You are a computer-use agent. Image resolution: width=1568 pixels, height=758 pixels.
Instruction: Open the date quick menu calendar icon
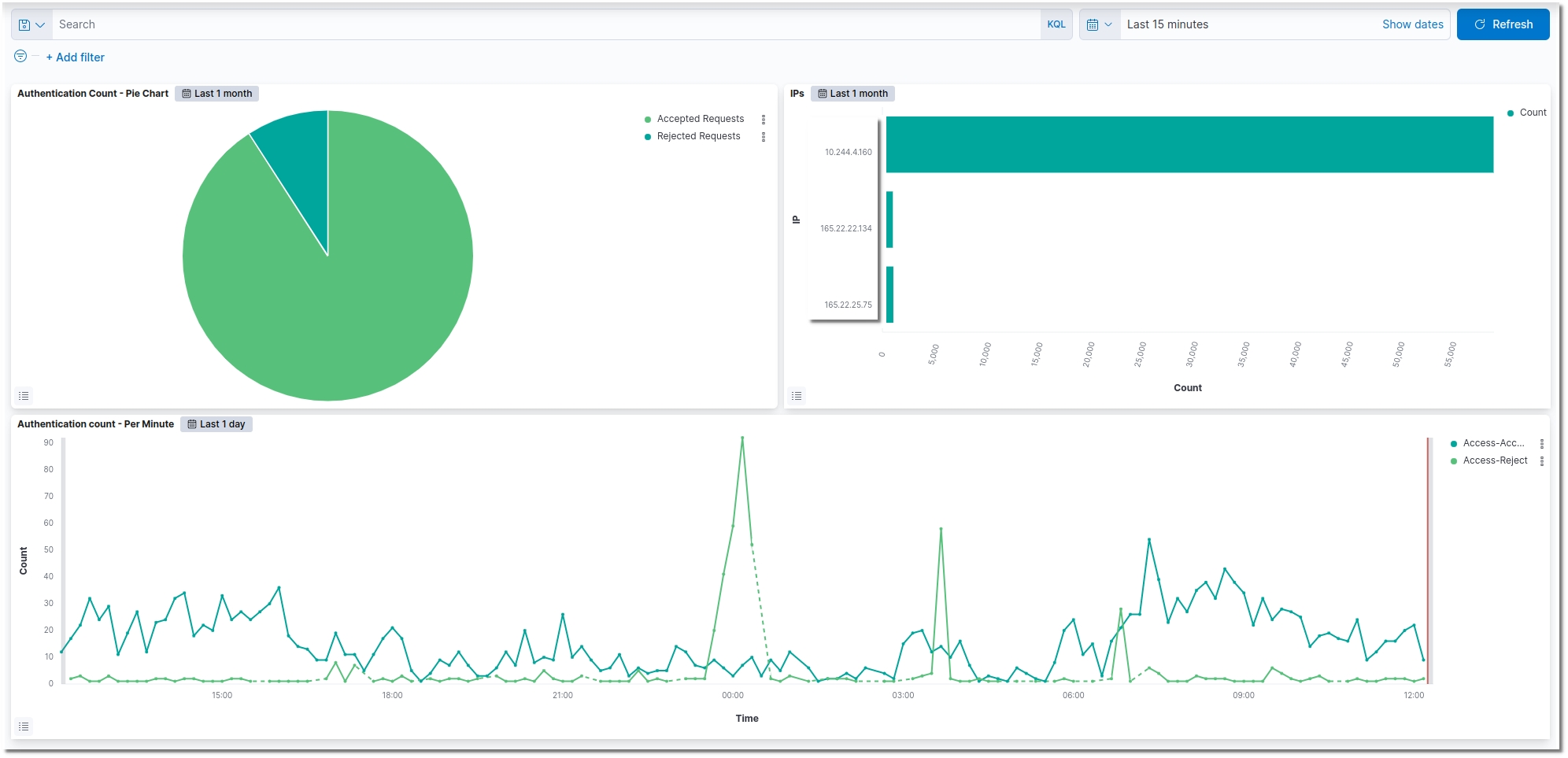point(1099,25)
